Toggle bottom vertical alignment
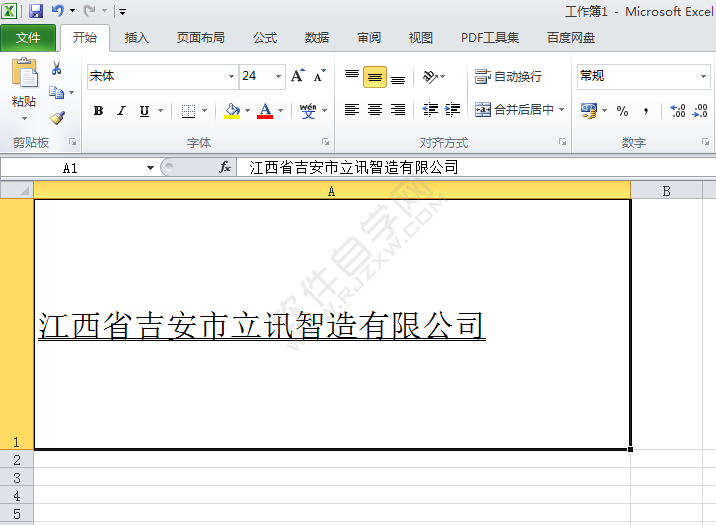The width and height of the screenshot is (716, 525). (x=398, y=77)
